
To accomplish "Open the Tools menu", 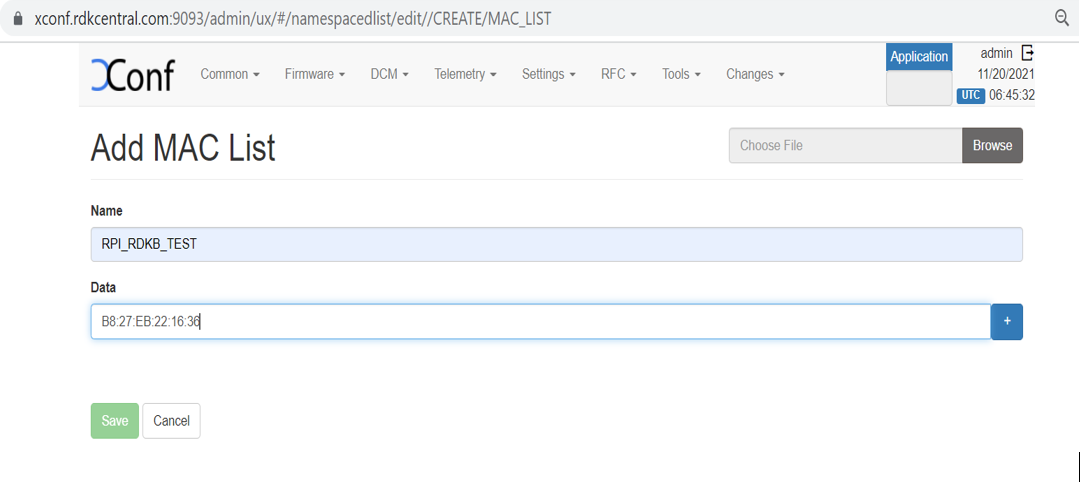I will pos(681,74).
